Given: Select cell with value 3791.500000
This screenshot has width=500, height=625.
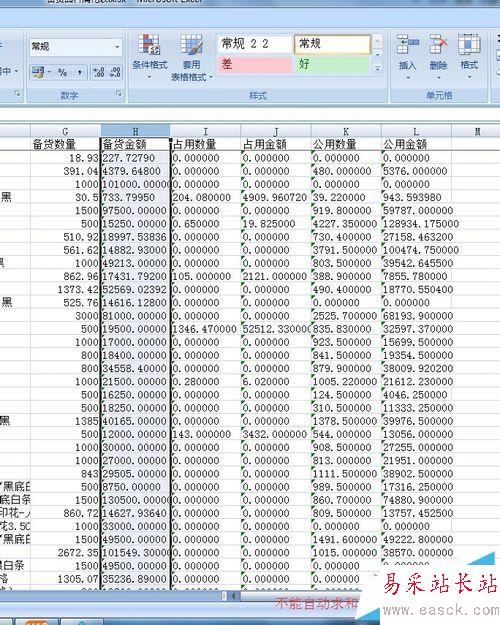Looking at the screenshot, I should pos(346,250).
